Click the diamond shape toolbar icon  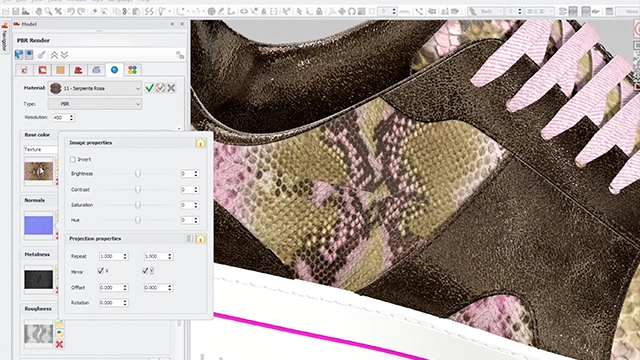pyautogui.click(x=342, y=11)
